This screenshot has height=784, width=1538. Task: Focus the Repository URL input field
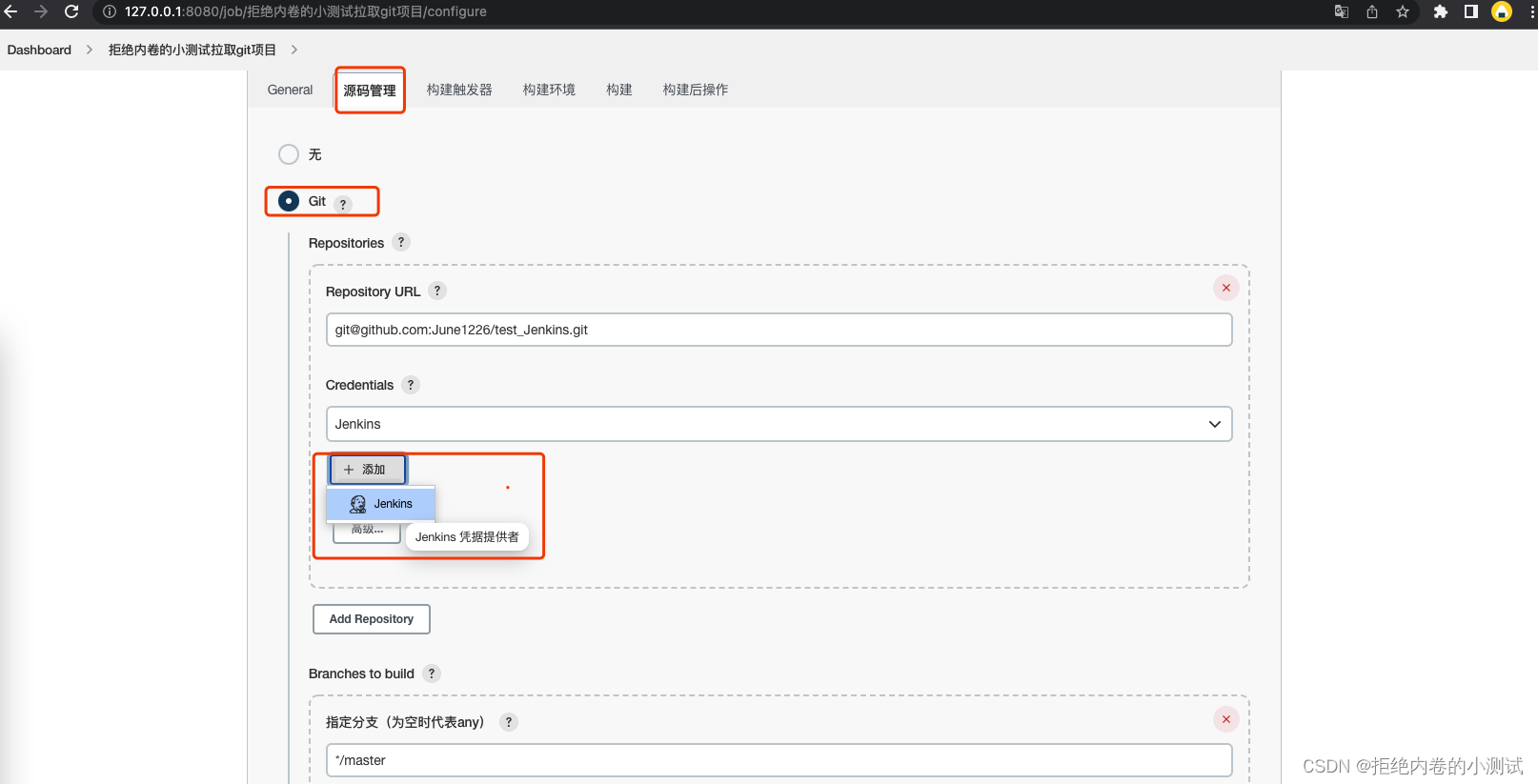pos(779,330)
